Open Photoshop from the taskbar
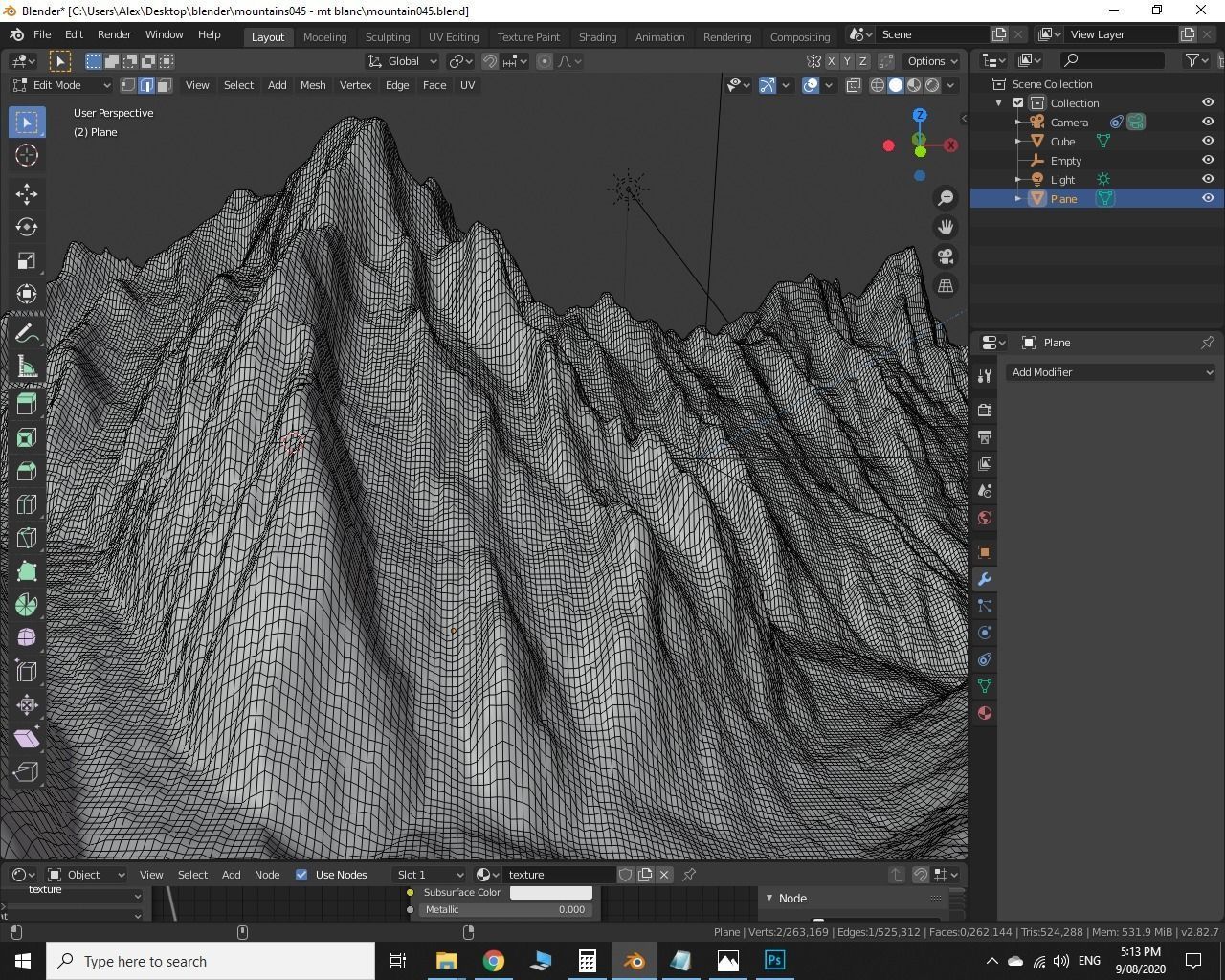1225x980 pixels. tap(775, 961)
